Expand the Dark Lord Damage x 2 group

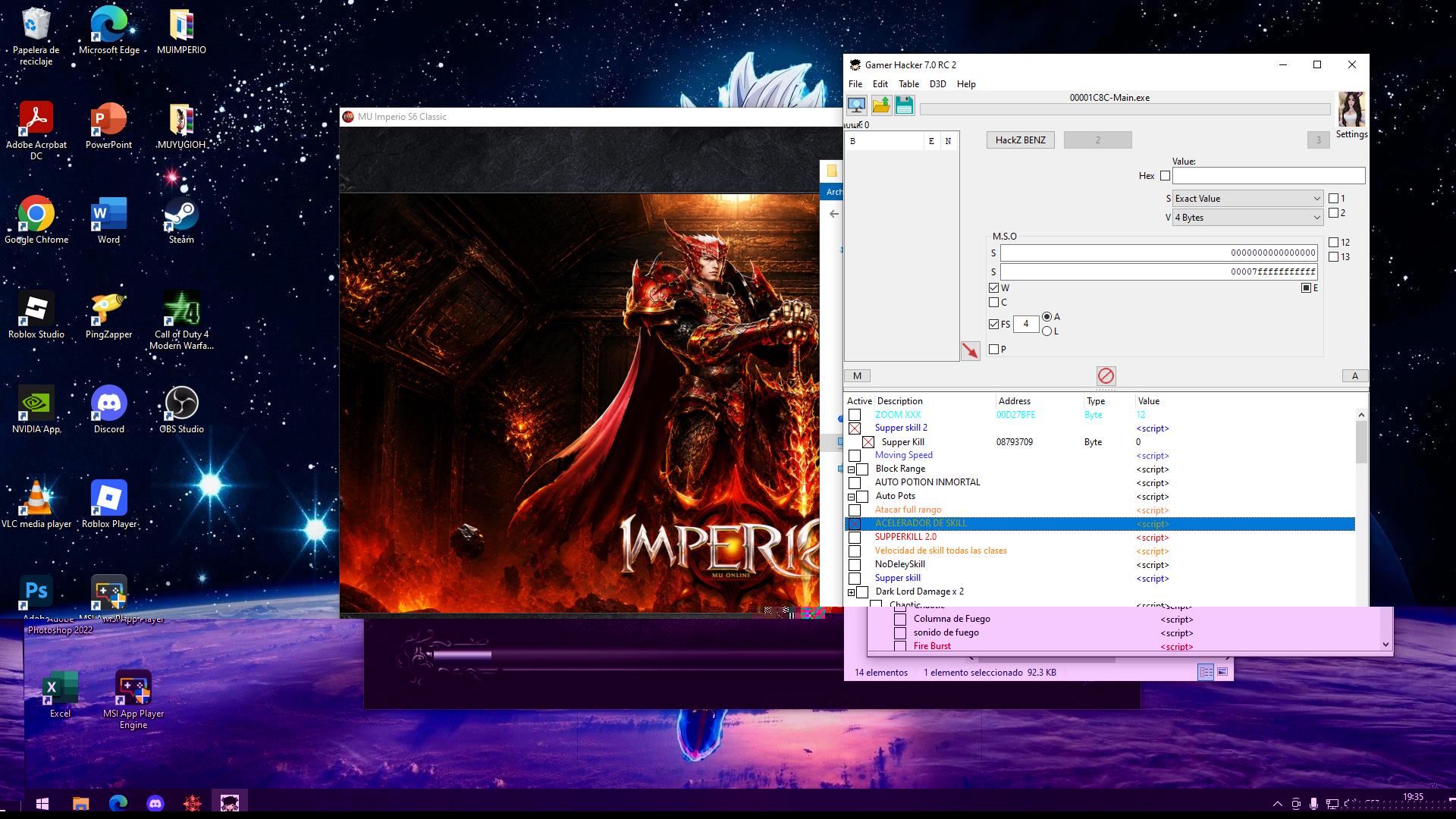coord(851,593)
